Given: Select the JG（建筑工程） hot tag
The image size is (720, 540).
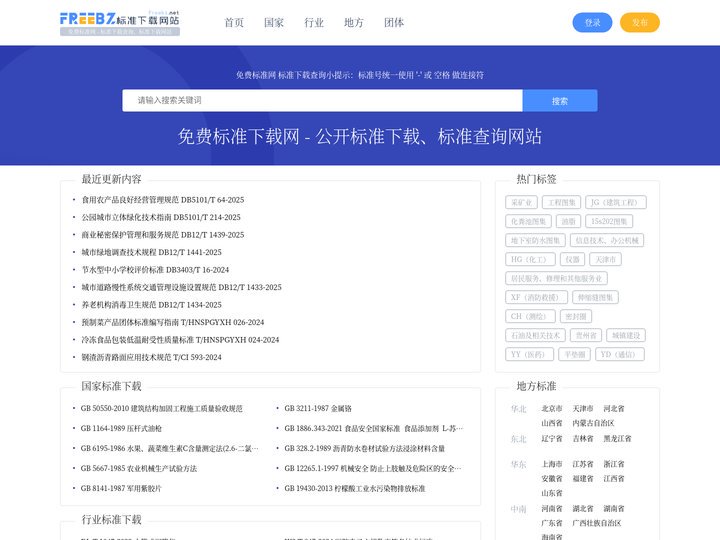Looking at the screenshot, I should 616,202.
